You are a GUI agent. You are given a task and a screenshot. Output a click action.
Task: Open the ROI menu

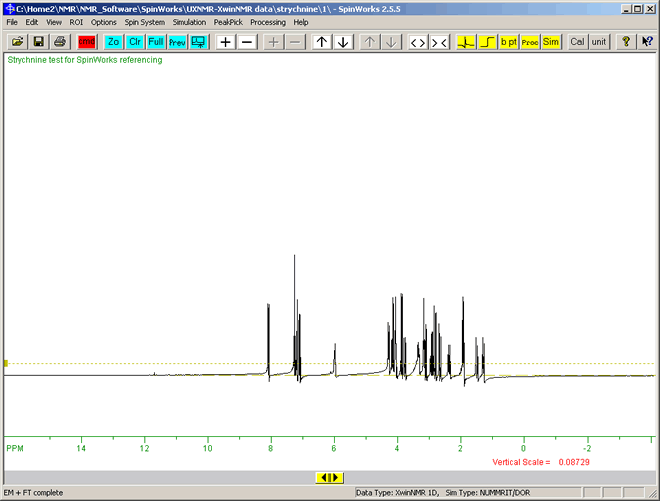point(76,22)
